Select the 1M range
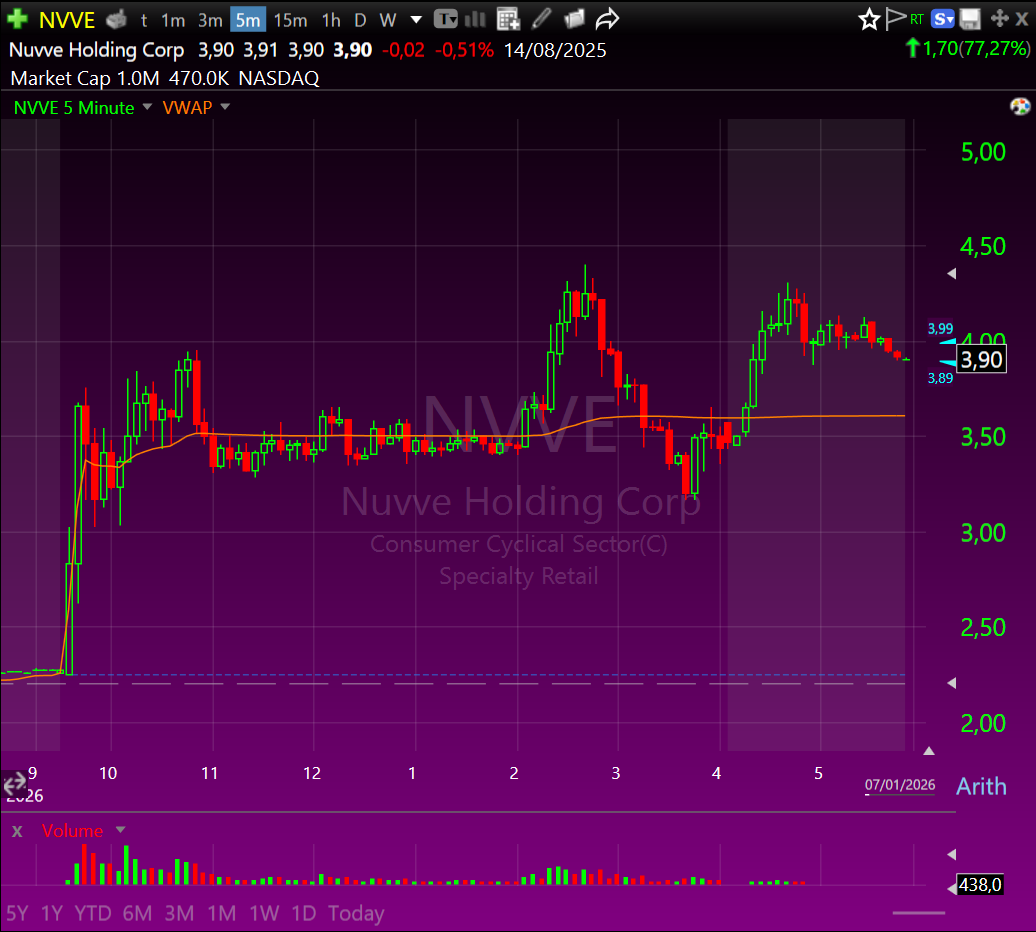This screenshot has width=1036, height=932. point(221,913)
